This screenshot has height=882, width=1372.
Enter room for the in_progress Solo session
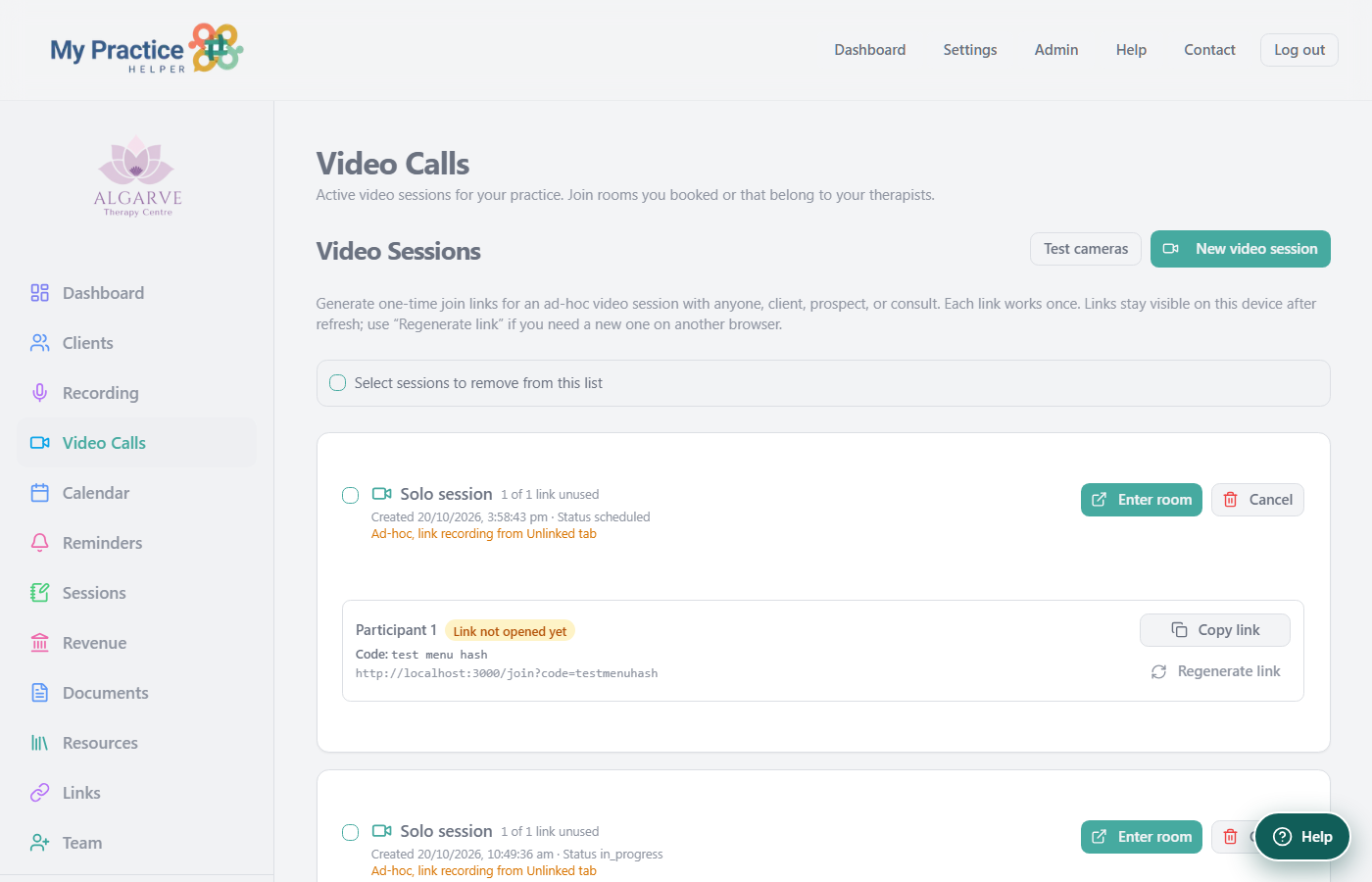click(x=1142, y=837)
